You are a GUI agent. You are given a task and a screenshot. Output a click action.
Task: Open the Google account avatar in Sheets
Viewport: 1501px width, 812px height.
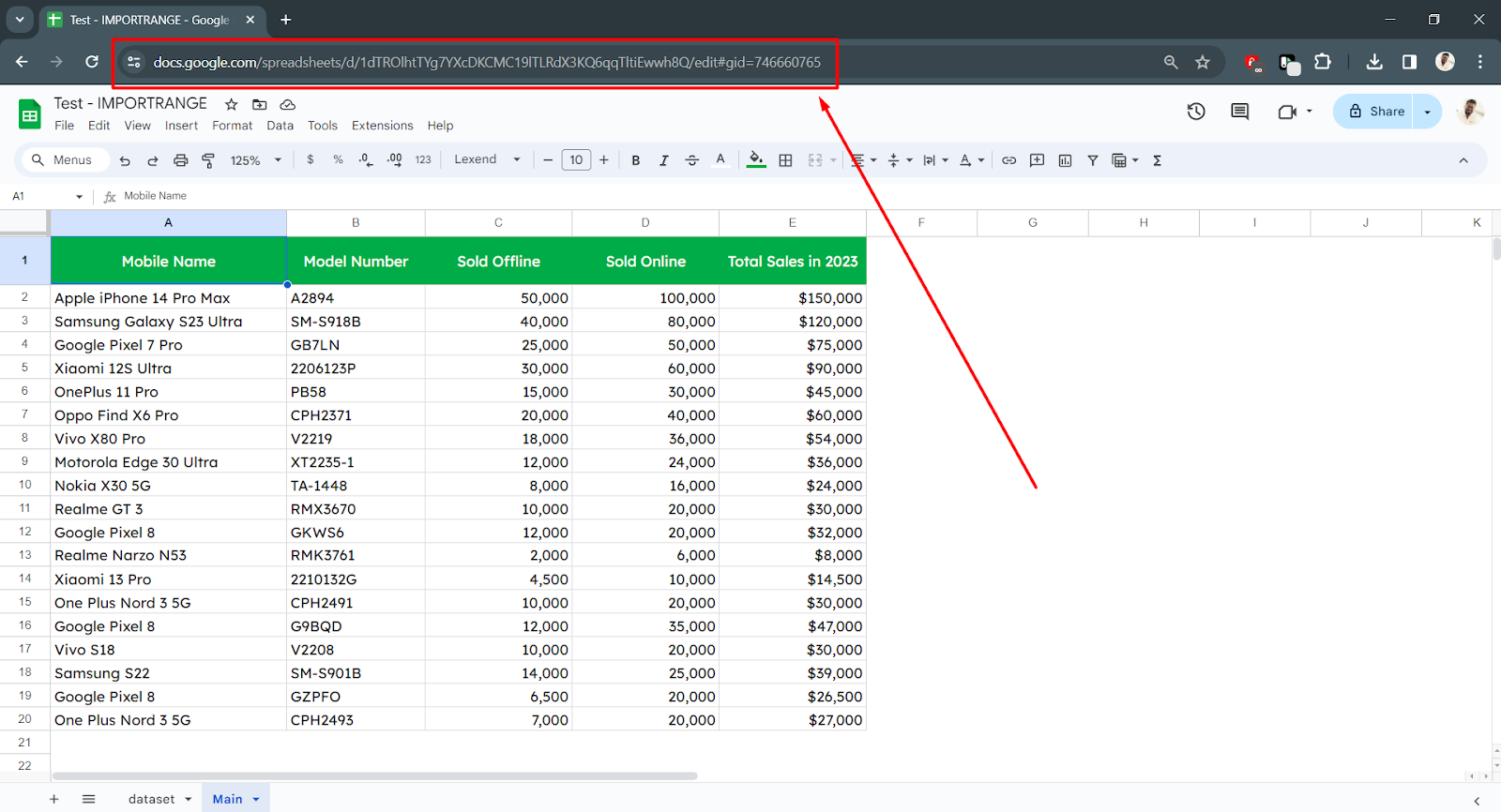point(1470,112)
